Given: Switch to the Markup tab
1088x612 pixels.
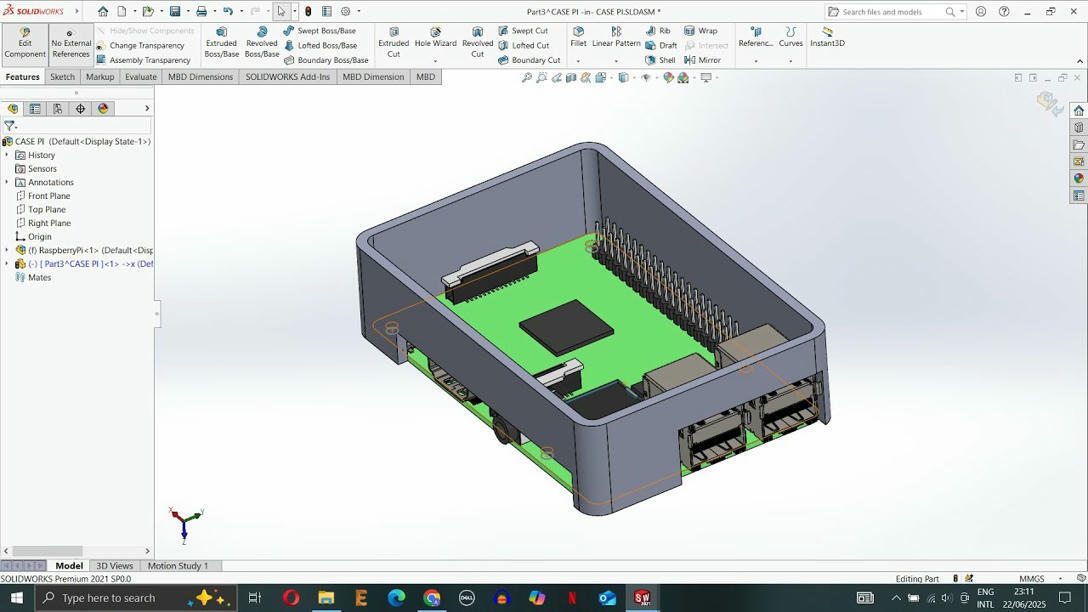Looking at the screenshot, I should tap(100, 77).
